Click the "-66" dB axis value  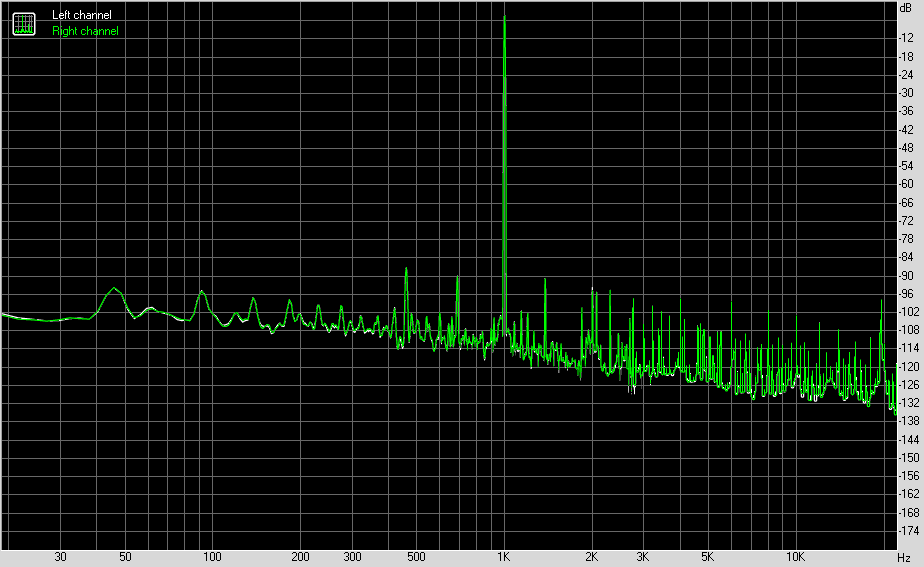[906, 202]
